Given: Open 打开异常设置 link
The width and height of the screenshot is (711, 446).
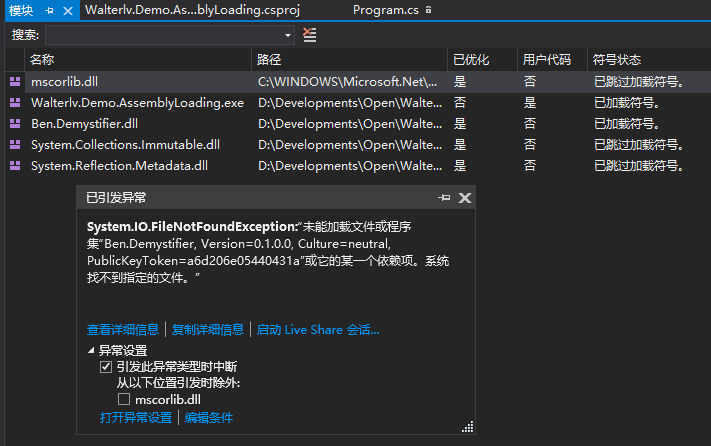Looking at the screenshot, I should (136, 417).
